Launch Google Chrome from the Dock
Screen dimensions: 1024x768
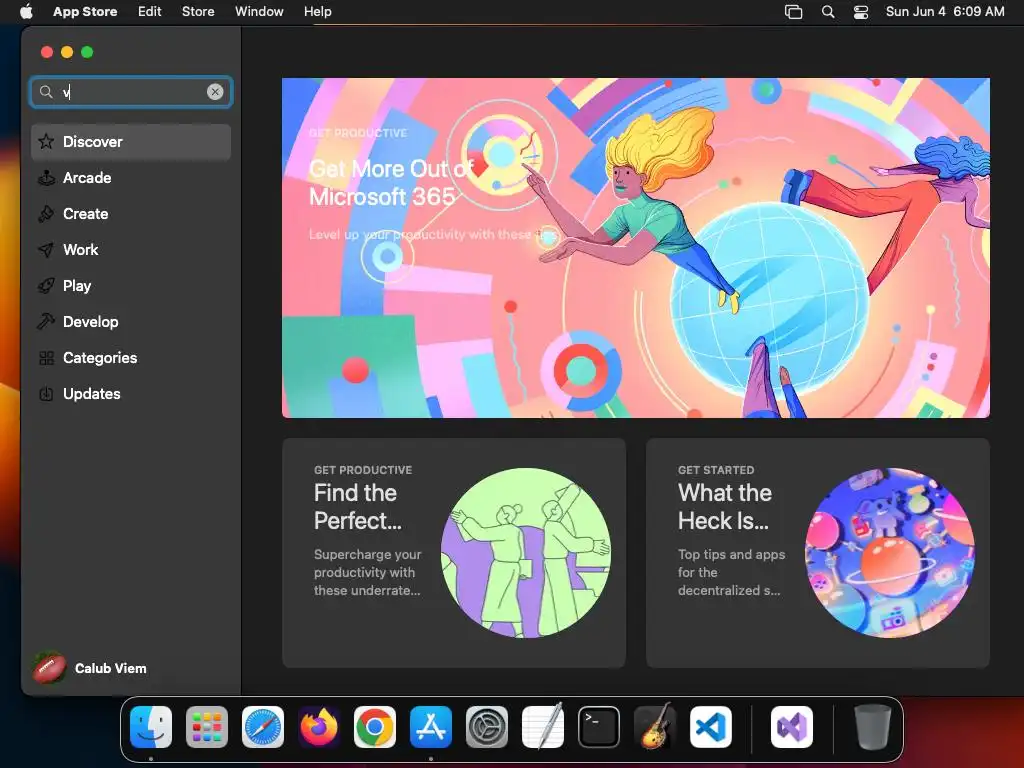(375, 727)
